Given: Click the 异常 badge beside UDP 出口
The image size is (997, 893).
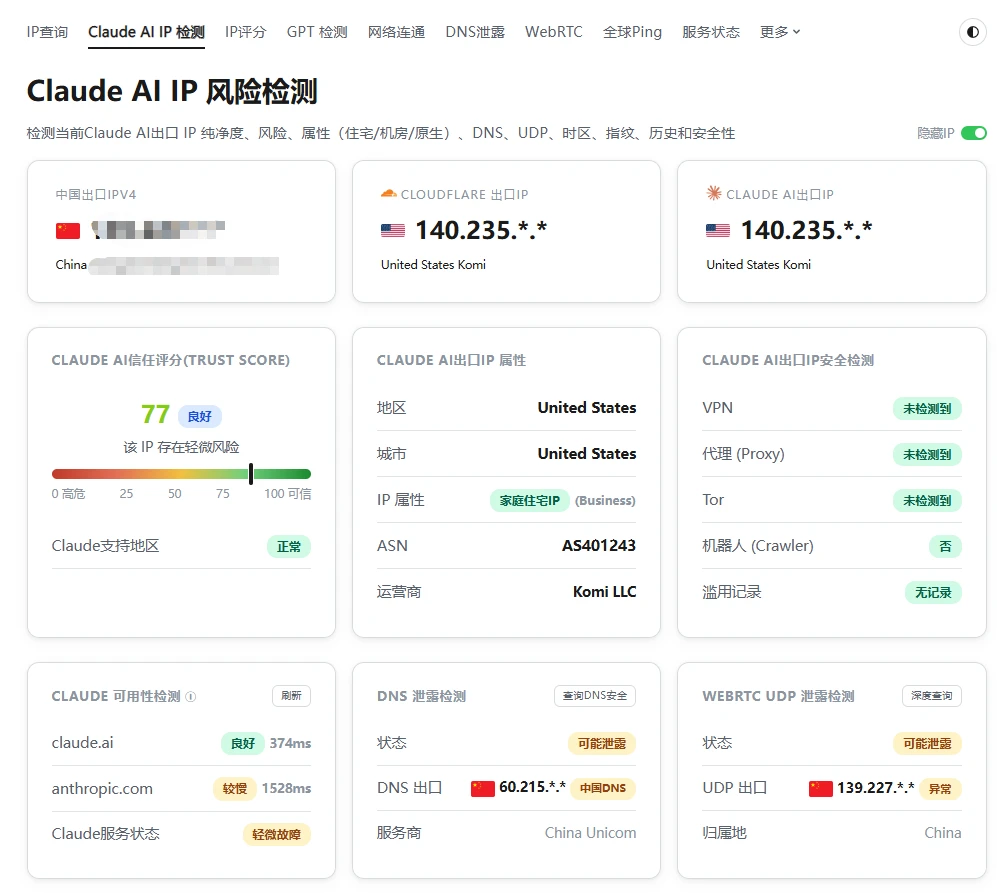Looking at the screenshot, I should click(x=940, y=789).
